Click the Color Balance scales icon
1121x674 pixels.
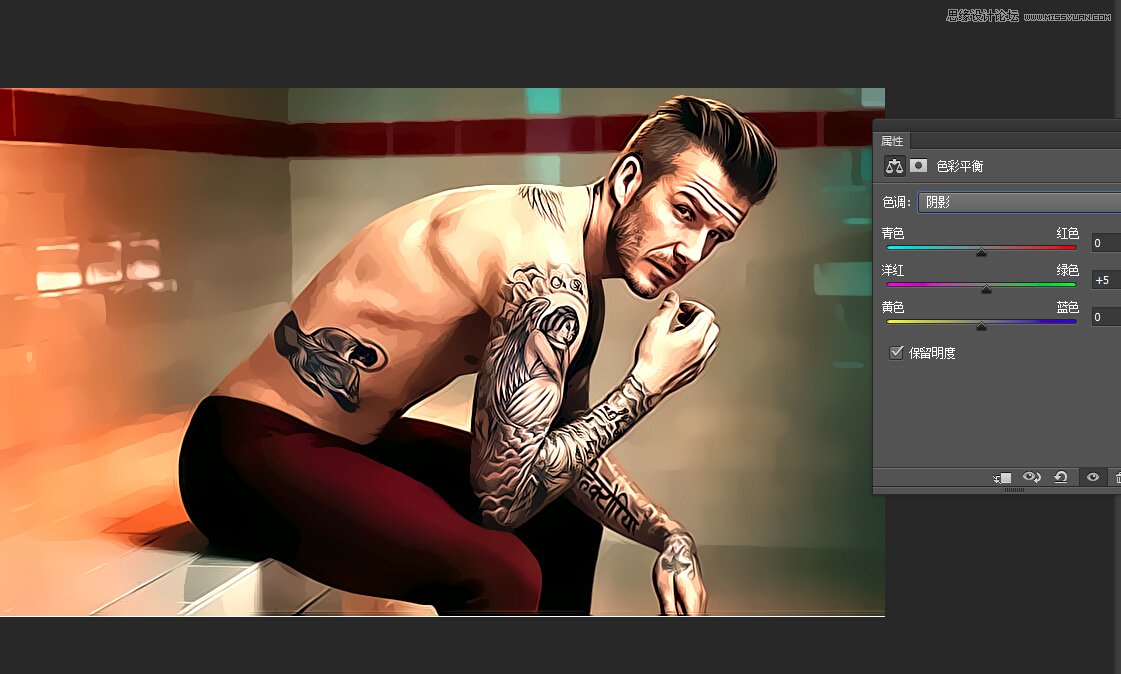(895, 166)
